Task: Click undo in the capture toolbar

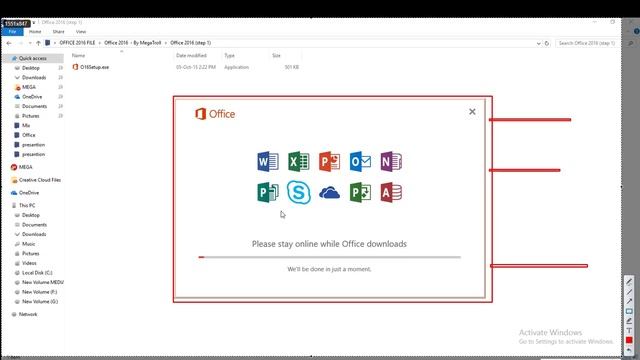Action: pos(629,350)
